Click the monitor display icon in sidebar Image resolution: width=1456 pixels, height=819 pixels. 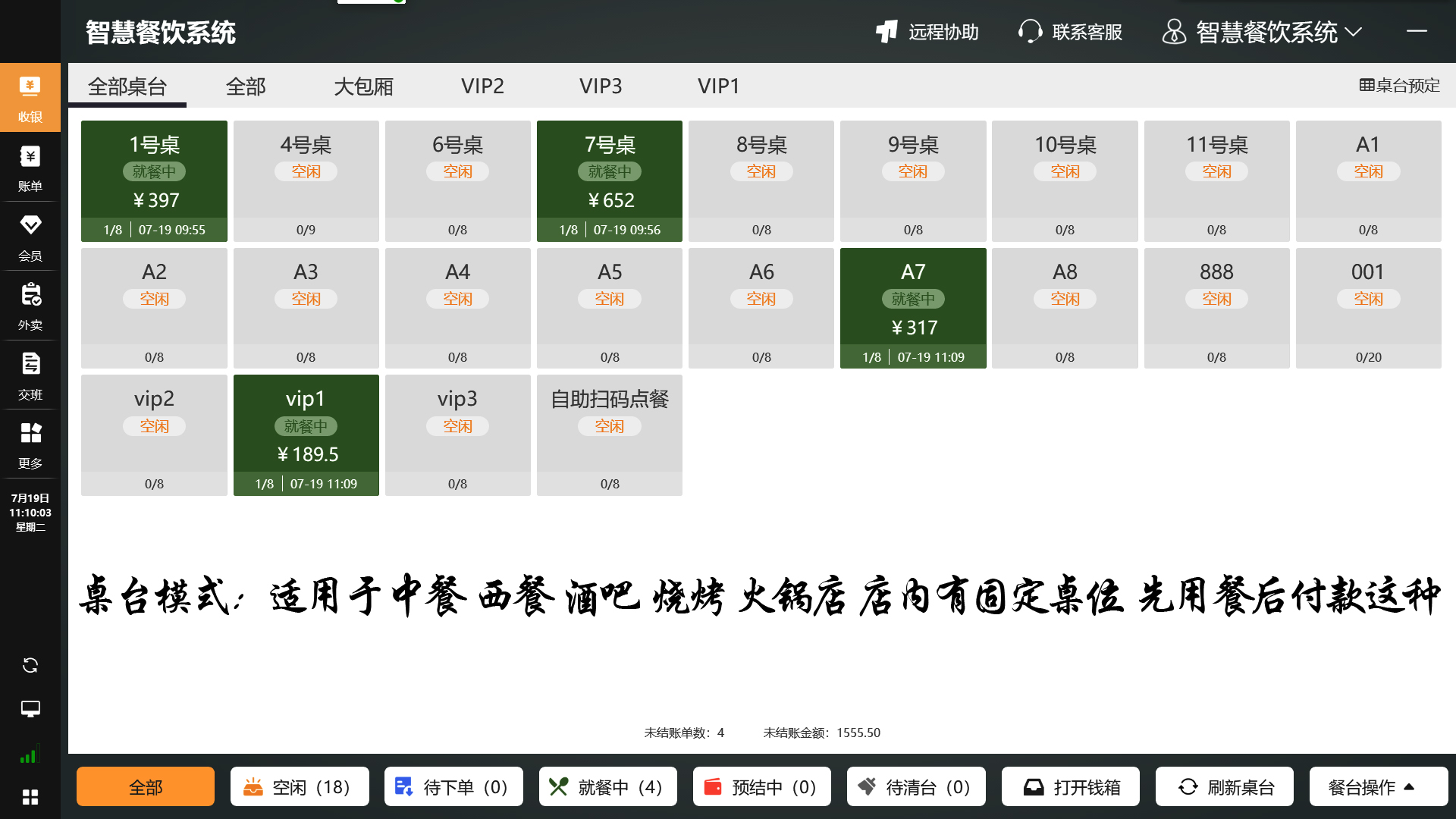pyautogui.click(x=30, y=709)
